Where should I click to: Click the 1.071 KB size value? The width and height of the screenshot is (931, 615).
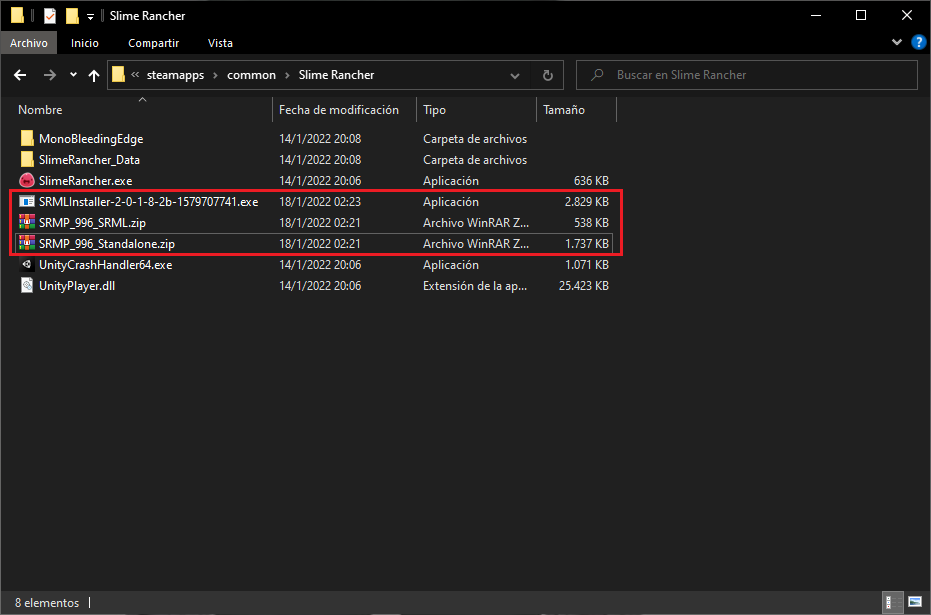[x=587, y=265]
